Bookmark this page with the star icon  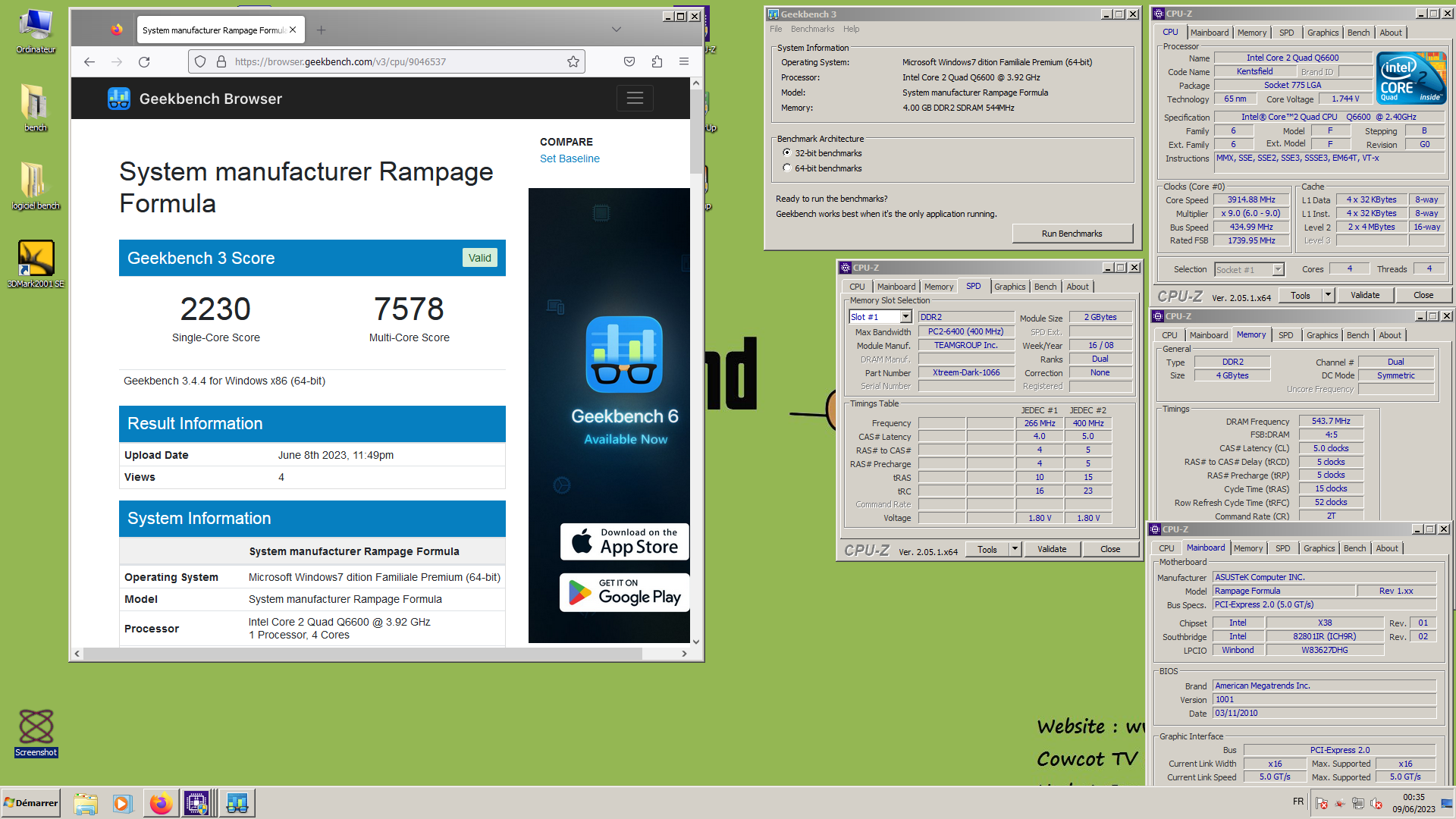(573, 61)
